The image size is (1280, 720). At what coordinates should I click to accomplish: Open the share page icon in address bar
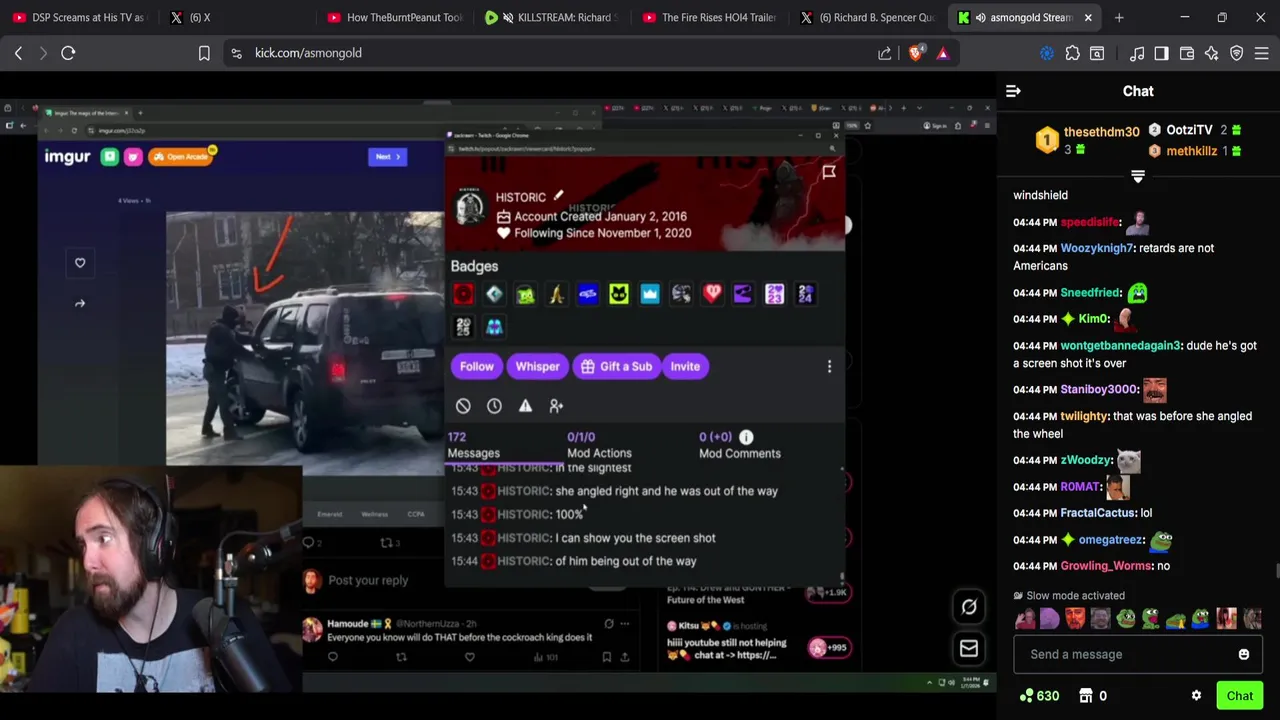click(x=885, y=53)
